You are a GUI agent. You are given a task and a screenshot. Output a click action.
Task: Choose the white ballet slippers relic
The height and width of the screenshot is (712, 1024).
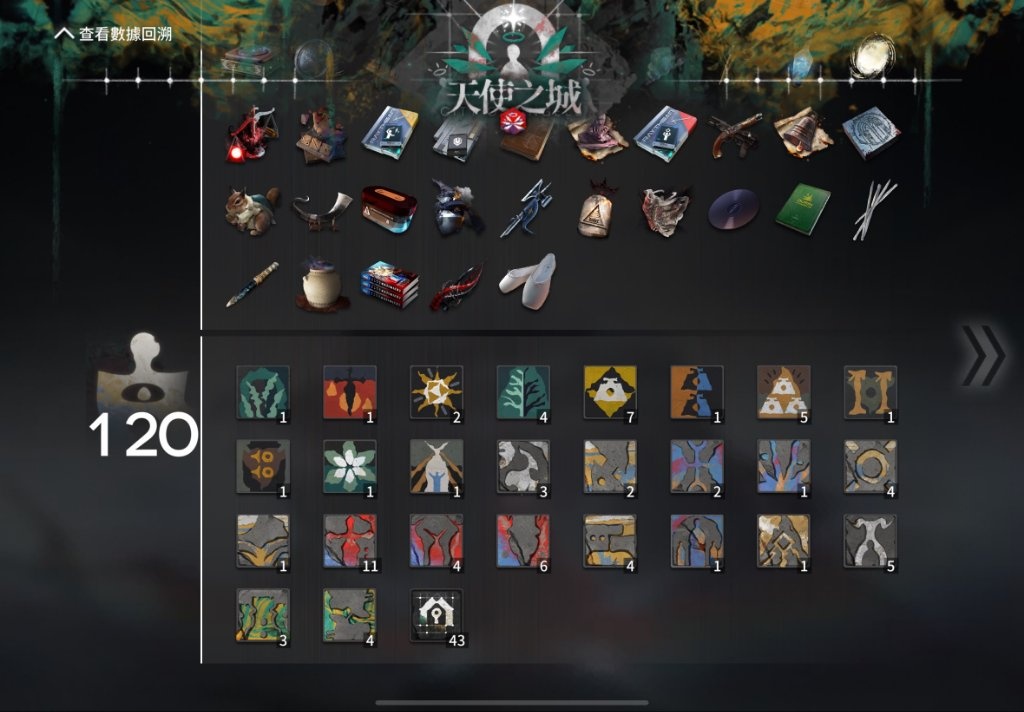(528, 282)
